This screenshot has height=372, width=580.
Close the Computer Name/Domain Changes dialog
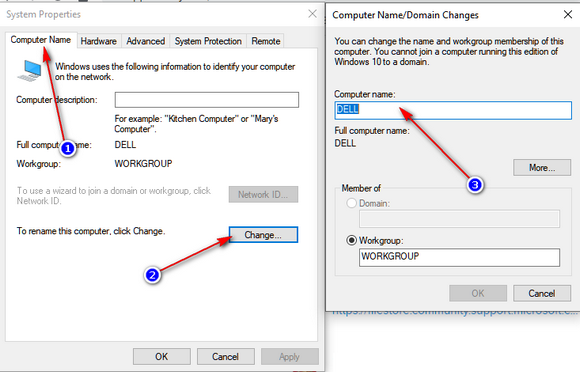point(568,14)
